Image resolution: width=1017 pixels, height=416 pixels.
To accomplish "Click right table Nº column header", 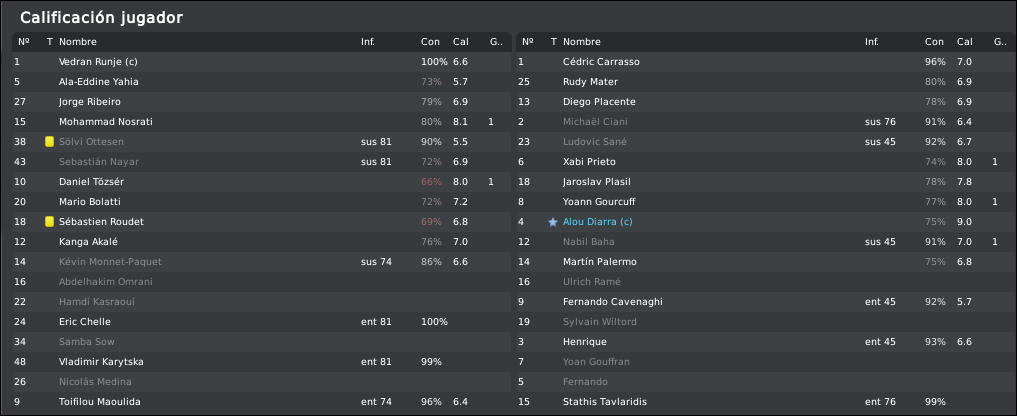I will (527, 42).
